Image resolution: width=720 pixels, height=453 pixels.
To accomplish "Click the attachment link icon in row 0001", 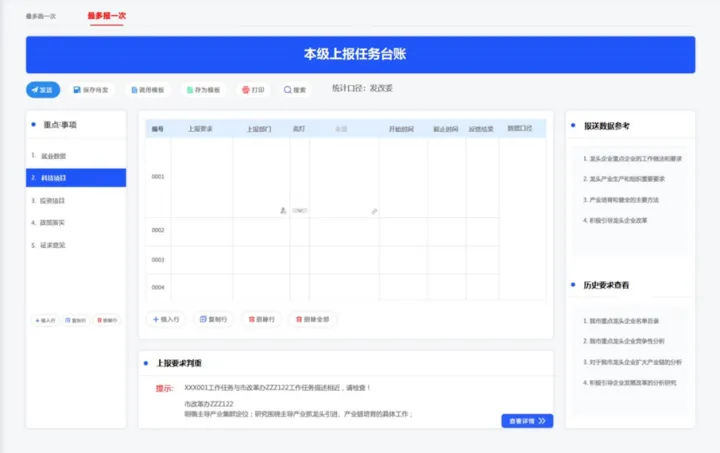I will pos(374,211).
